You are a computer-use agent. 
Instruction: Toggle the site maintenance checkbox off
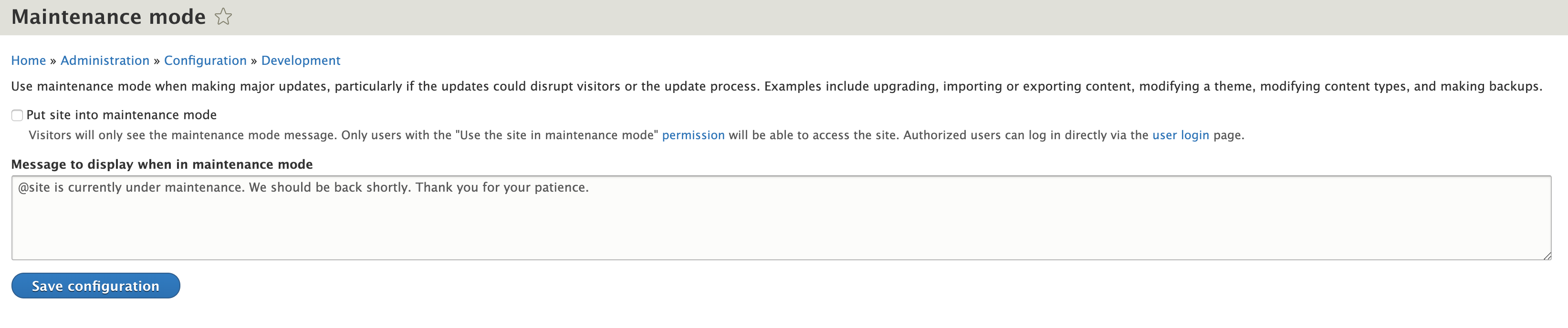click(x=16, y=114)
